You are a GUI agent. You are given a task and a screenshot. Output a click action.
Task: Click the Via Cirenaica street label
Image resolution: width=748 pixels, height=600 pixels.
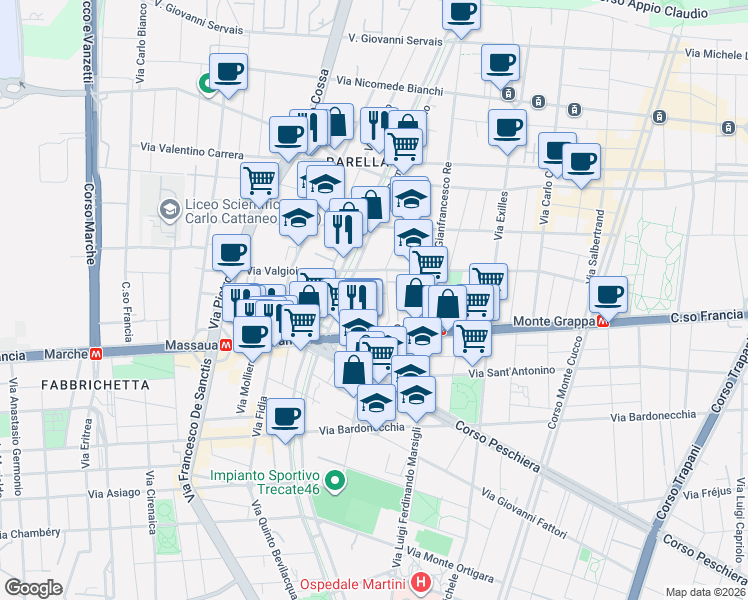point(150,502)
